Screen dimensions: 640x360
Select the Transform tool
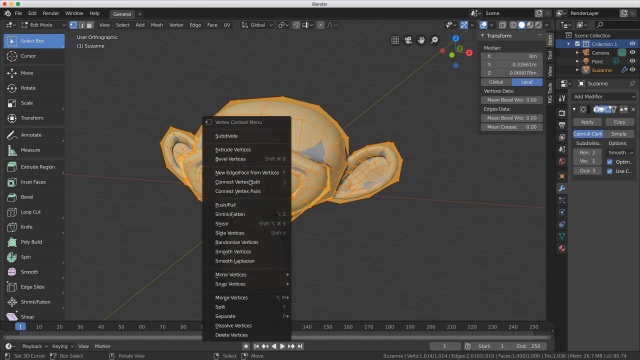[x=34, y=118]
